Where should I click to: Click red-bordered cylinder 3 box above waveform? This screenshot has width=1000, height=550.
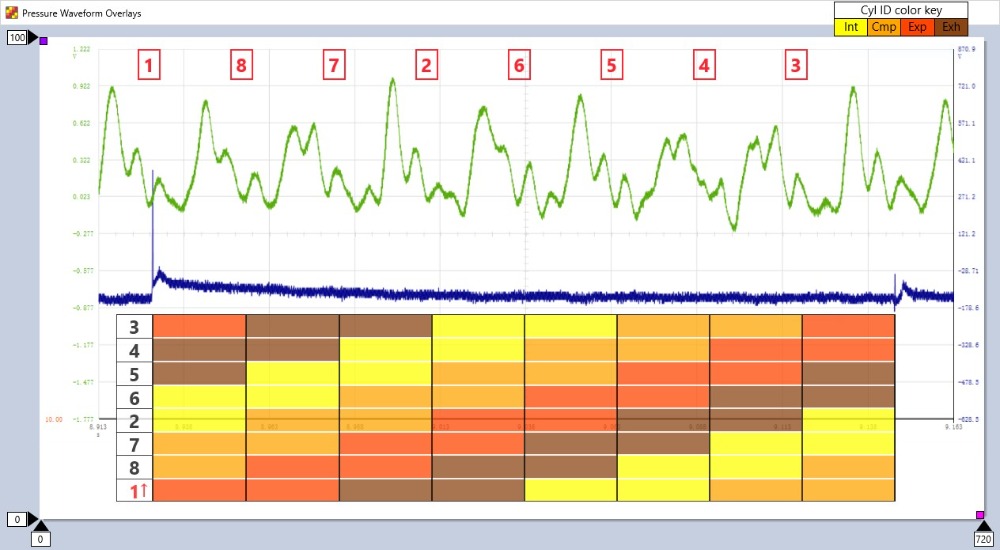click(795, 66)
